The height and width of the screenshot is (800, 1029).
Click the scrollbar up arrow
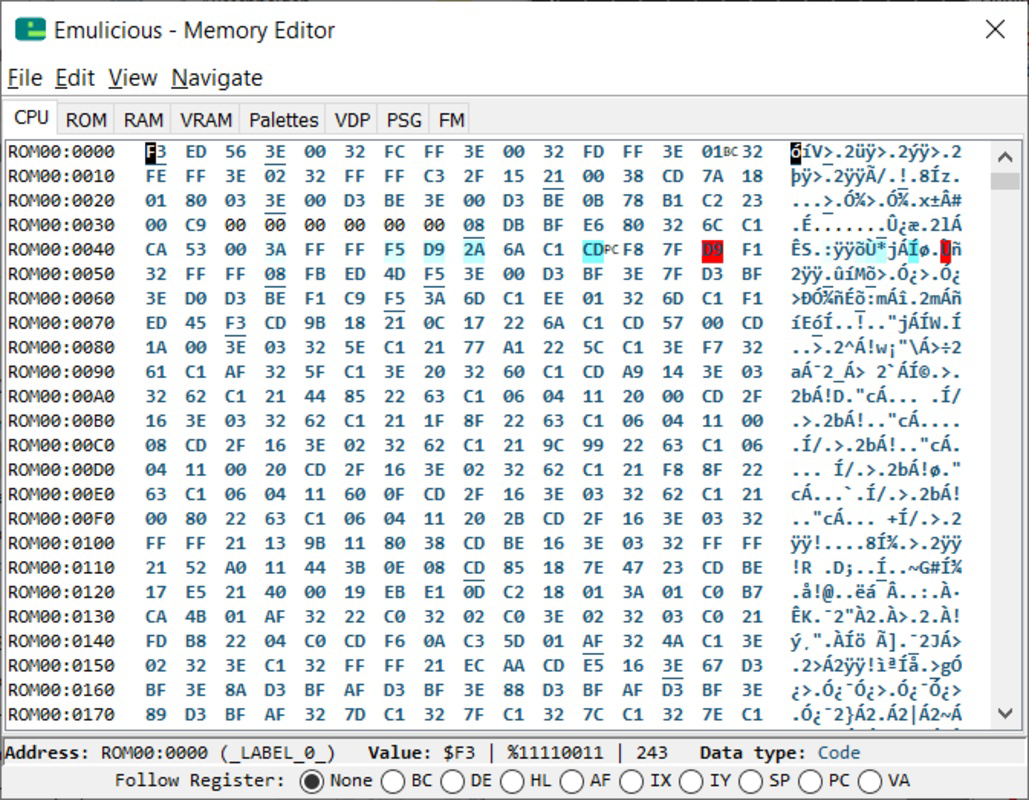(1005, 157)
